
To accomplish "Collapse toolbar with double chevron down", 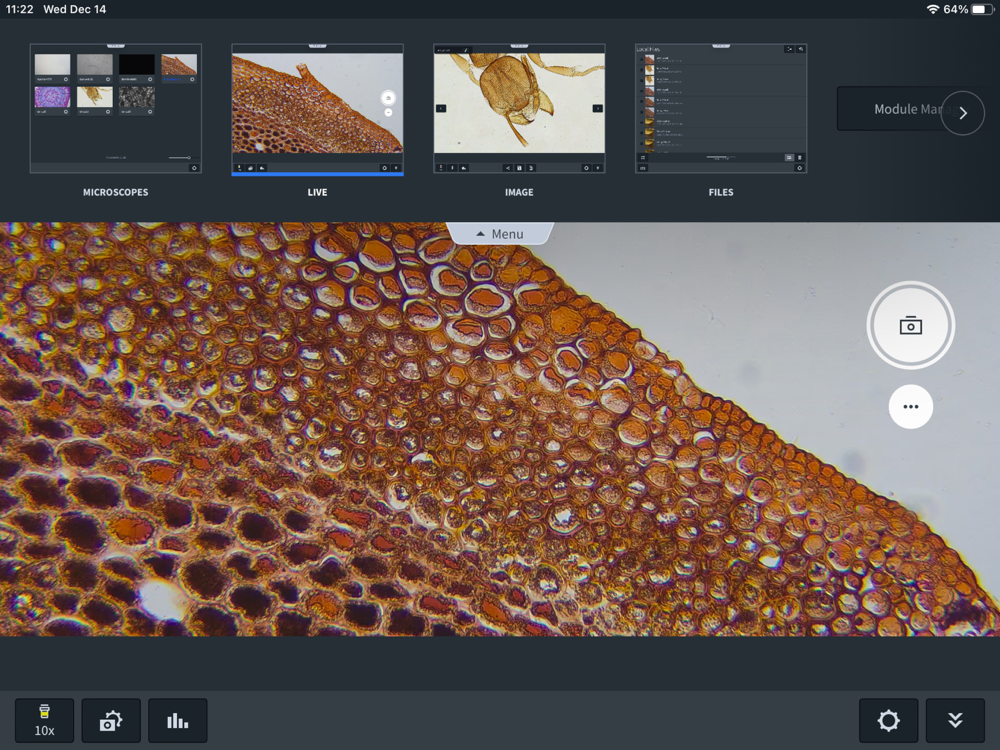I will click(x=955, y=721).
